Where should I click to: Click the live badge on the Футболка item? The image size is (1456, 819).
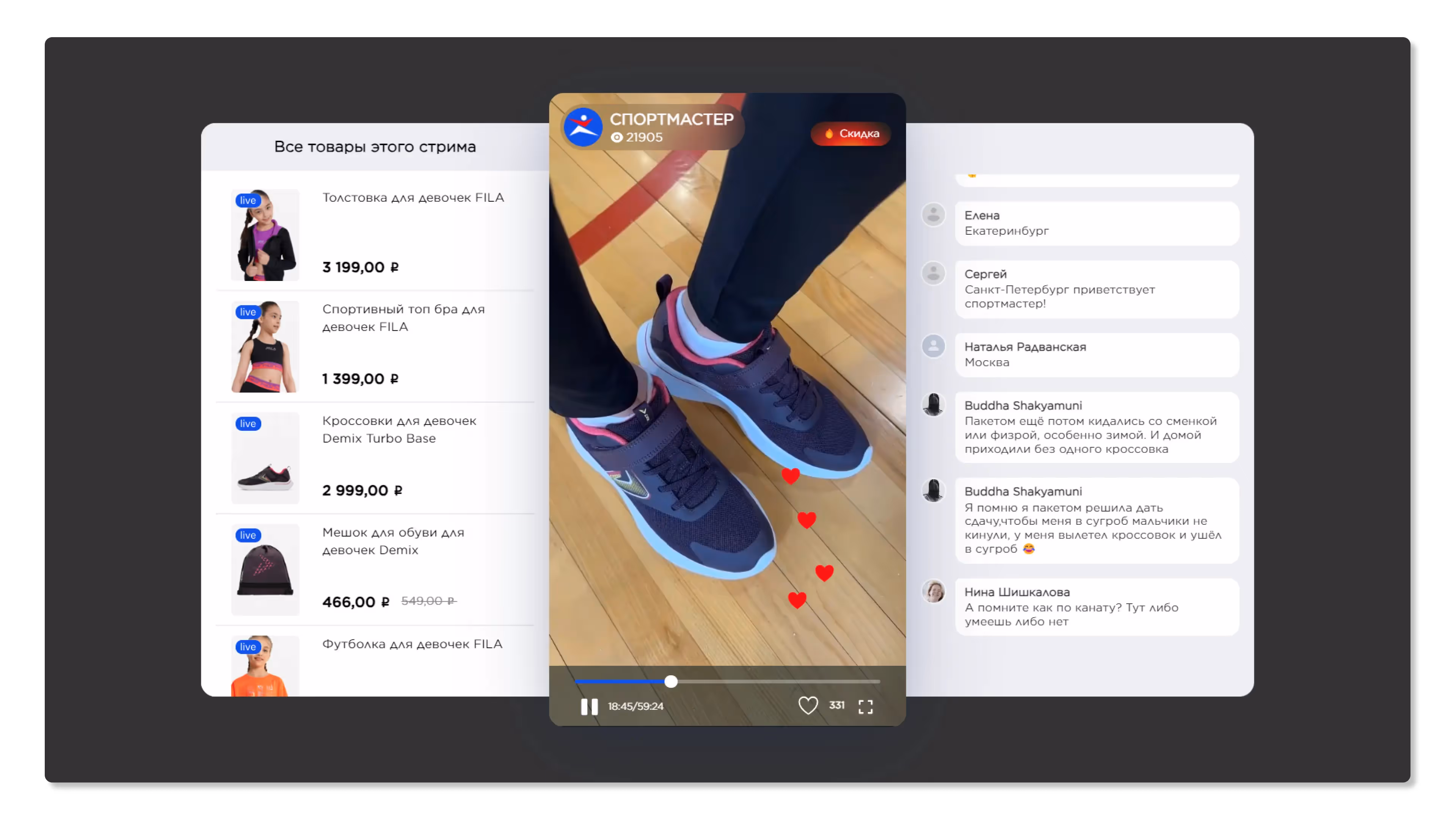point(248,646)
